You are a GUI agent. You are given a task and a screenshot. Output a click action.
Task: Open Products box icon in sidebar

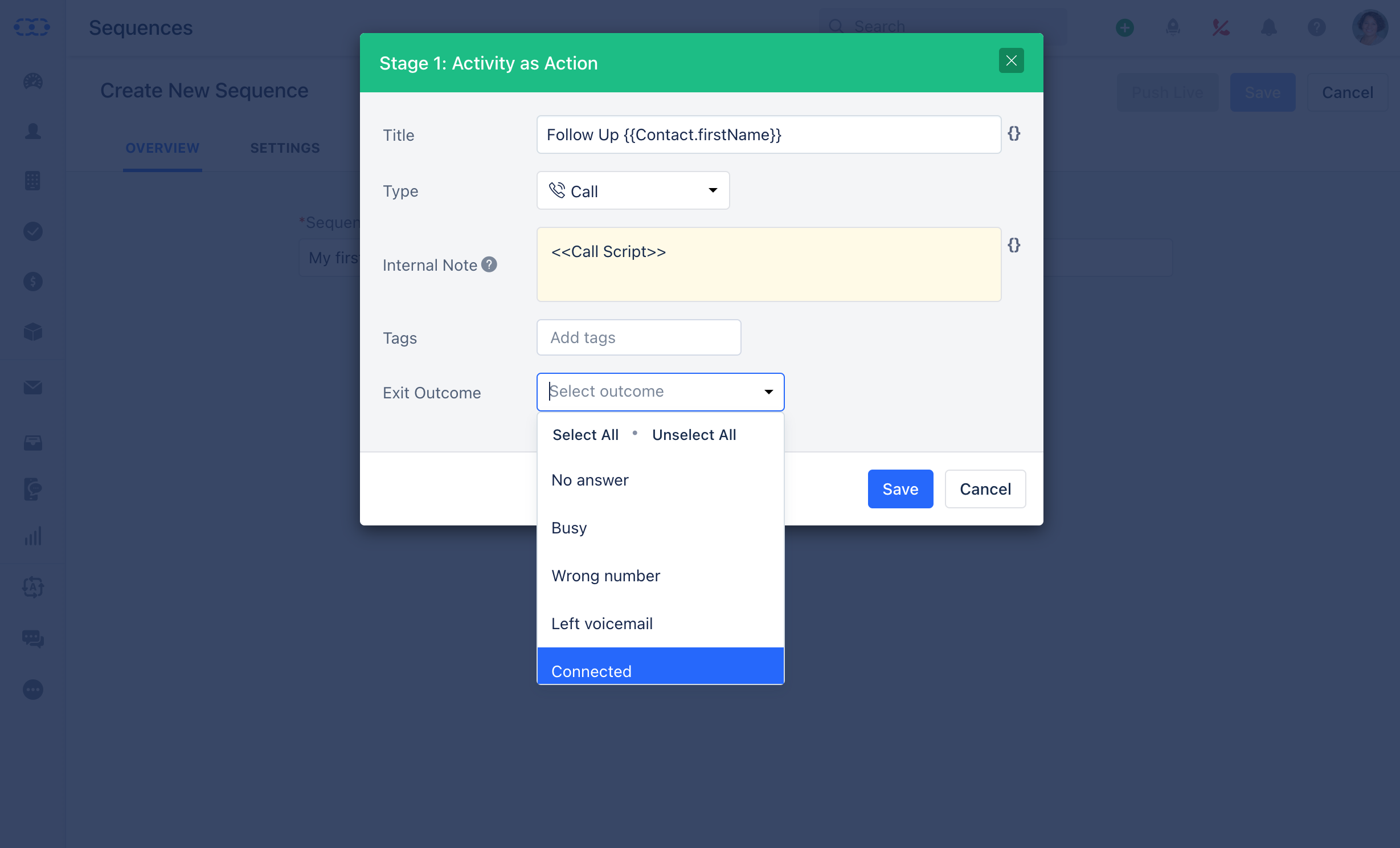[x=32, y=332]
